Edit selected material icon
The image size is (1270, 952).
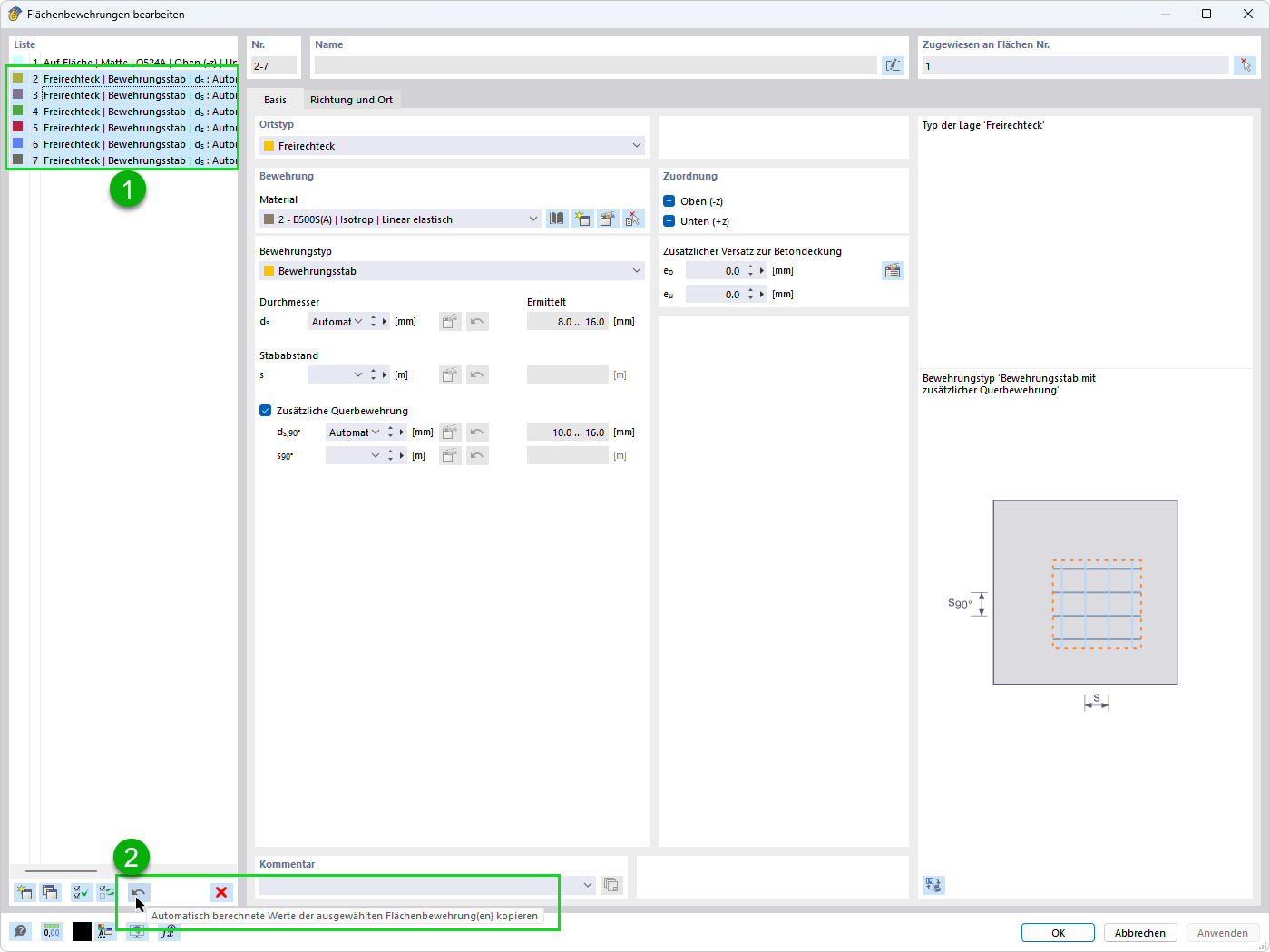pos(608,219)
